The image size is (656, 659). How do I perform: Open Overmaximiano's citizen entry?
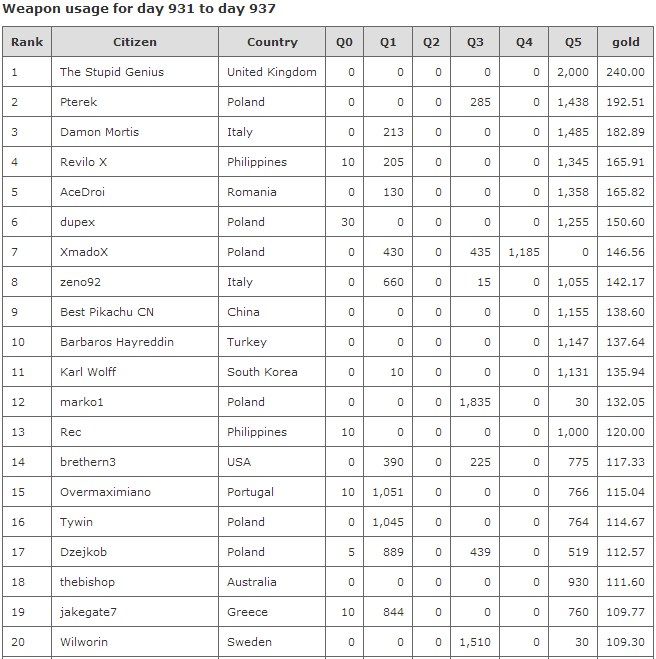105,492
